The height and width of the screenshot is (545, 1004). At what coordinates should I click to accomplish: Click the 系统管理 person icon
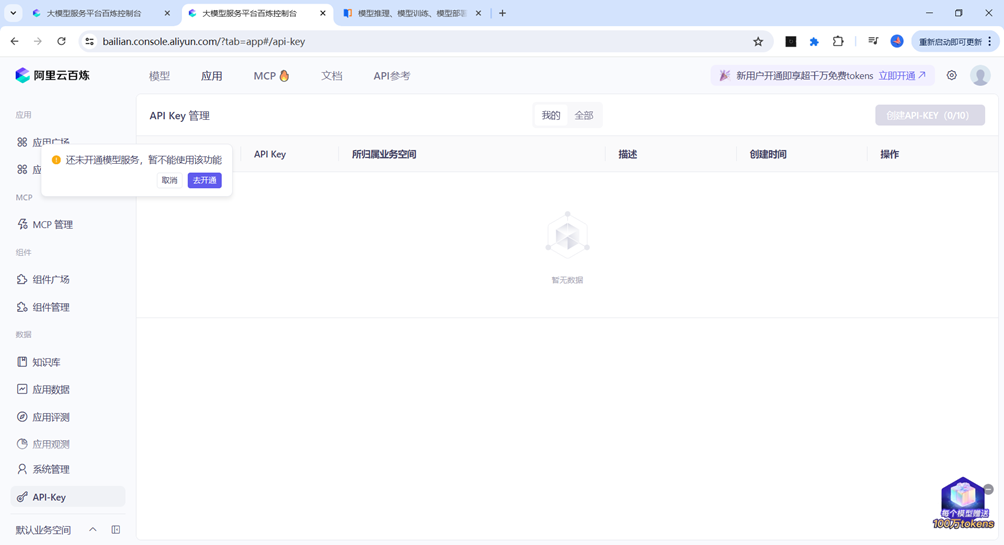(22, 469)
